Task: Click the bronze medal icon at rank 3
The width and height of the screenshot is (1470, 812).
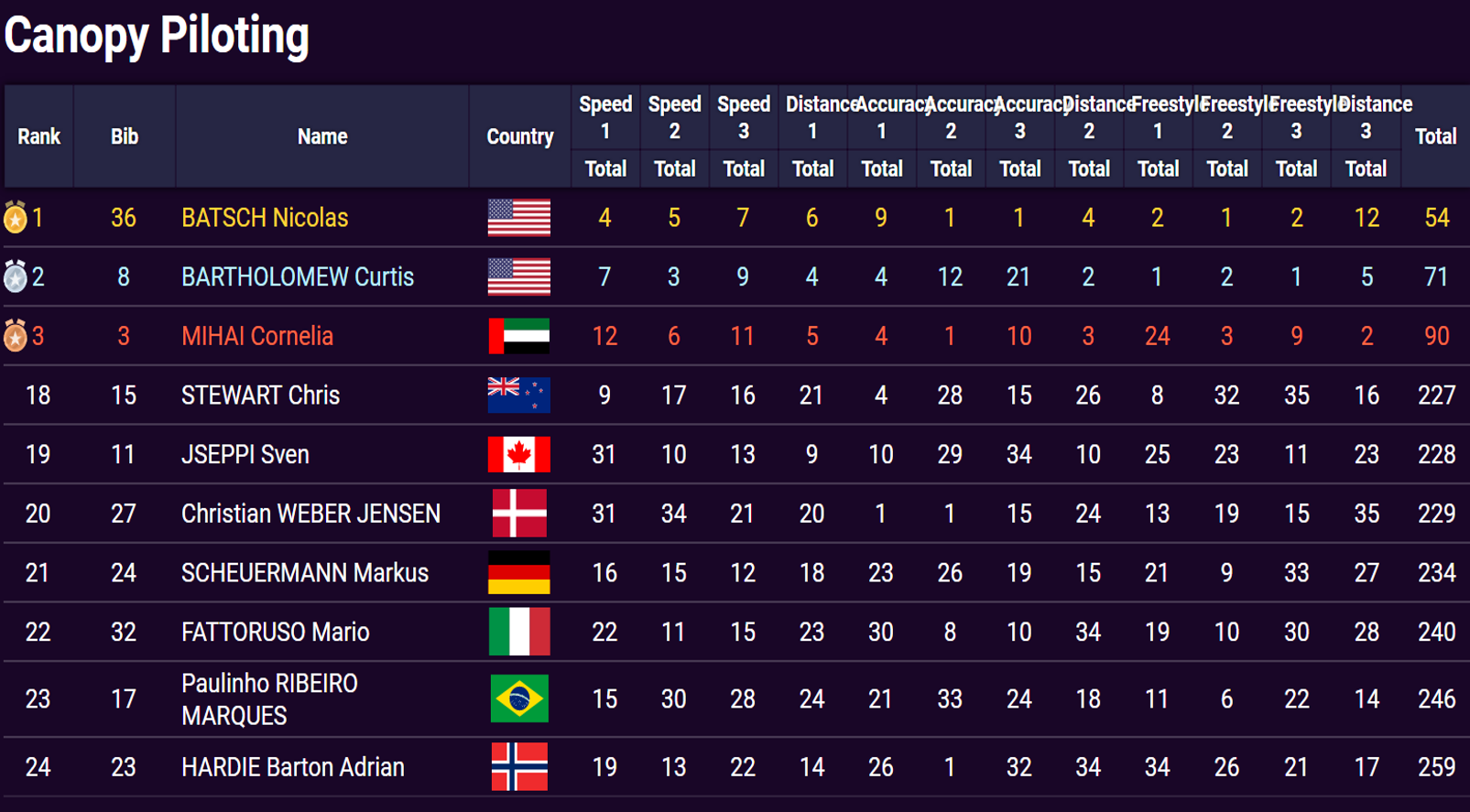Action: (15, 336)
